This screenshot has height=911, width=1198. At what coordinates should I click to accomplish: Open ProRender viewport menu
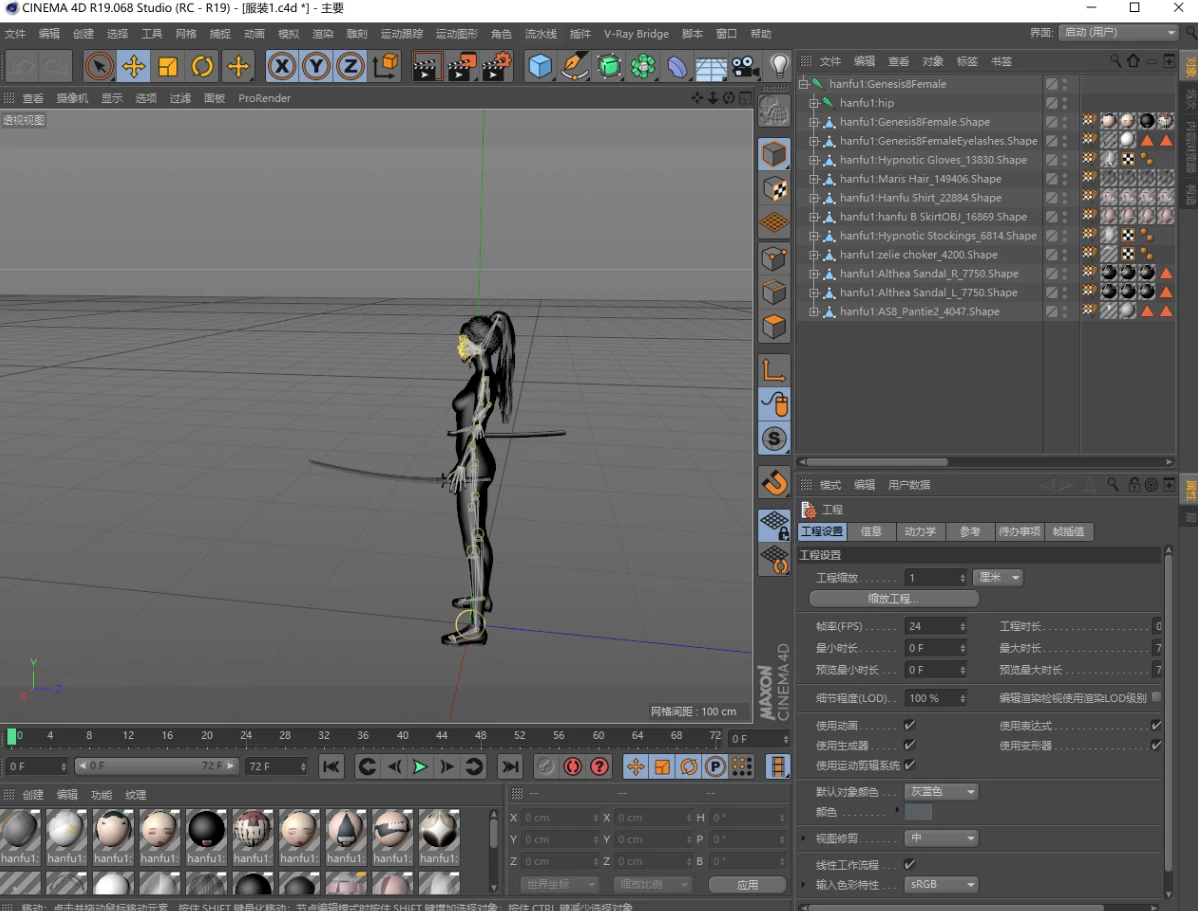264,98
